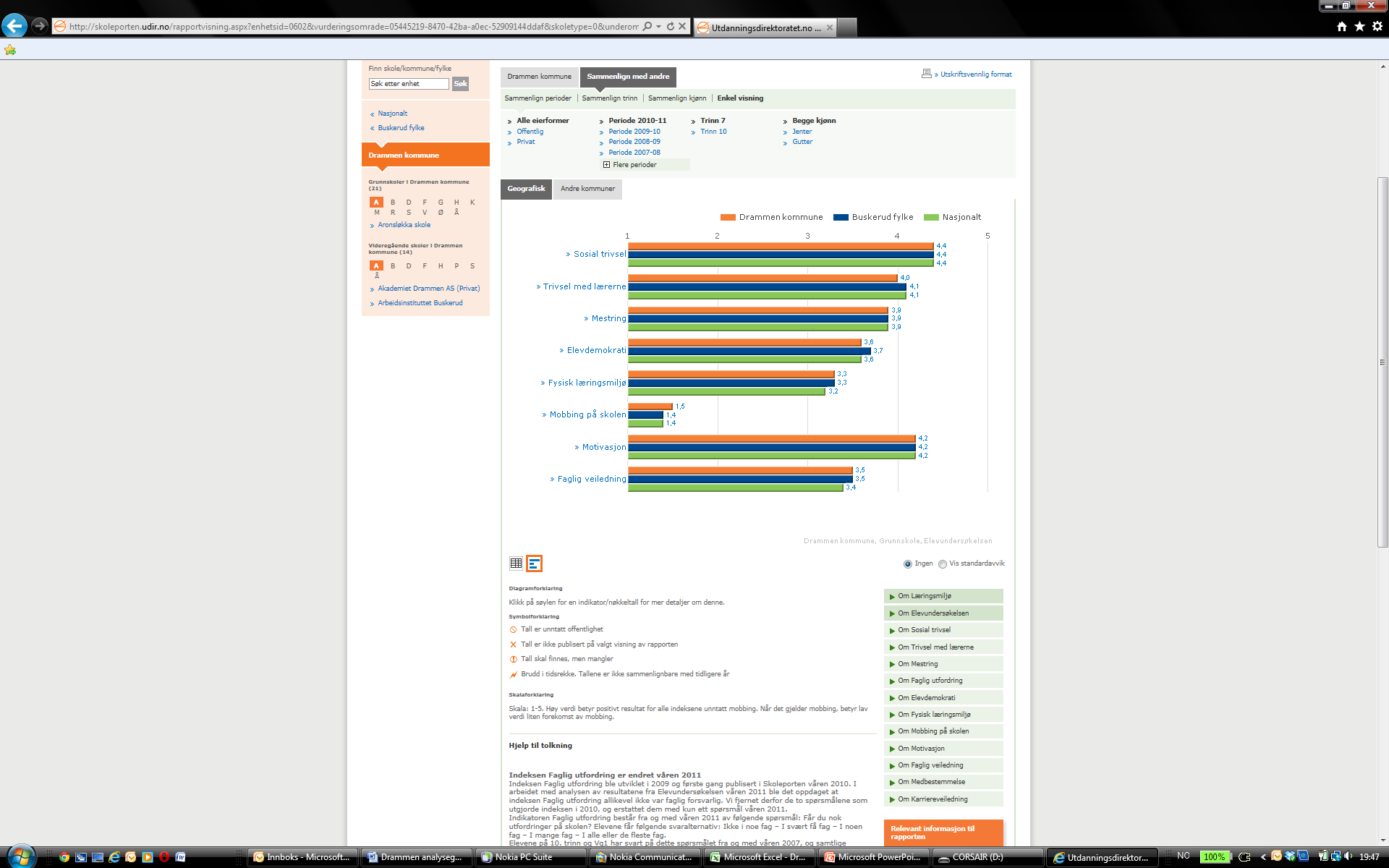Filter by Jenter gender
The height and width of the screenshot is (868, 1389).
802,132
